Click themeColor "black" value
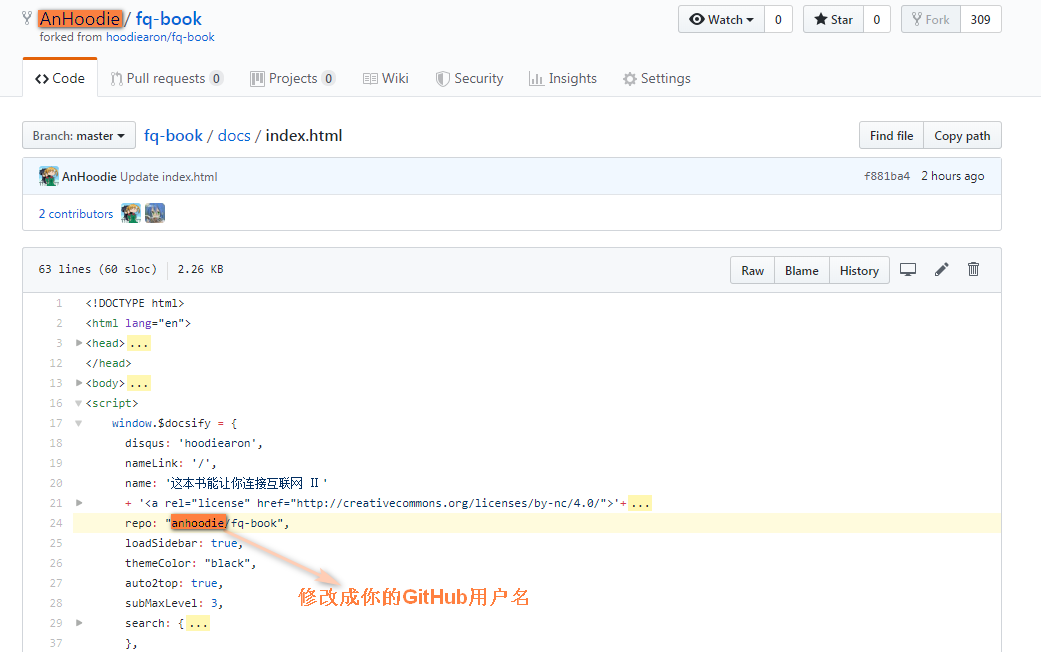Screen dimensions: 1041x652 click(x=227, y=563)
